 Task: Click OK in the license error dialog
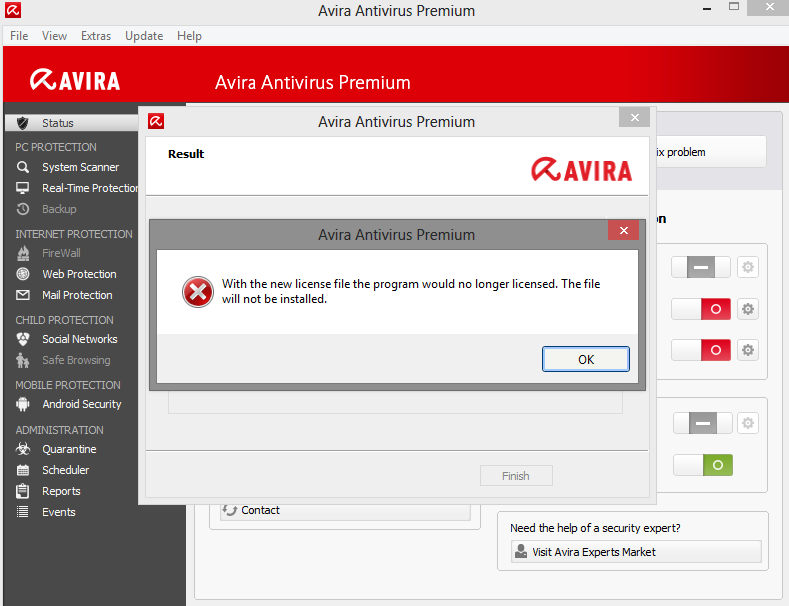coord(586,359)
